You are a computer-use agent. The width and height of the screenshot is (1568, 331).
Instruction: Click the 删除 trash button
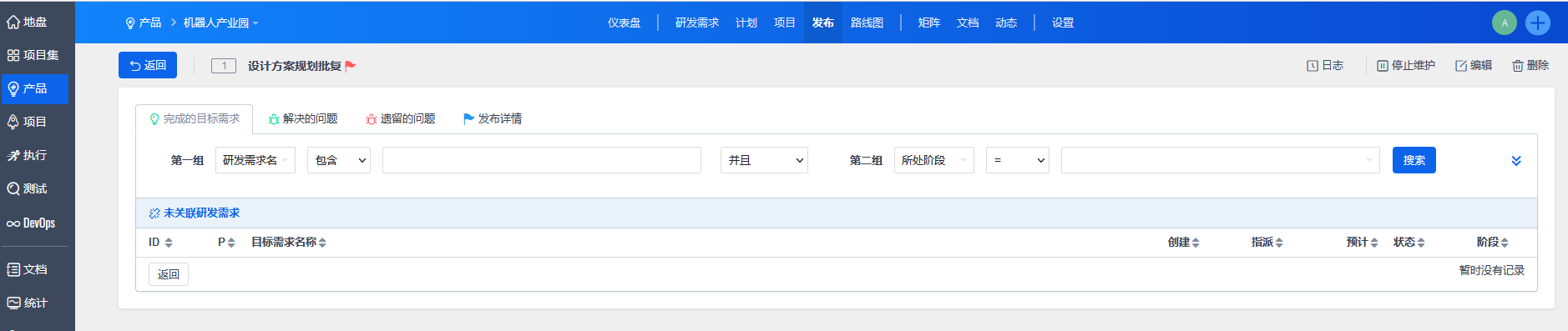pos(1530,65)
